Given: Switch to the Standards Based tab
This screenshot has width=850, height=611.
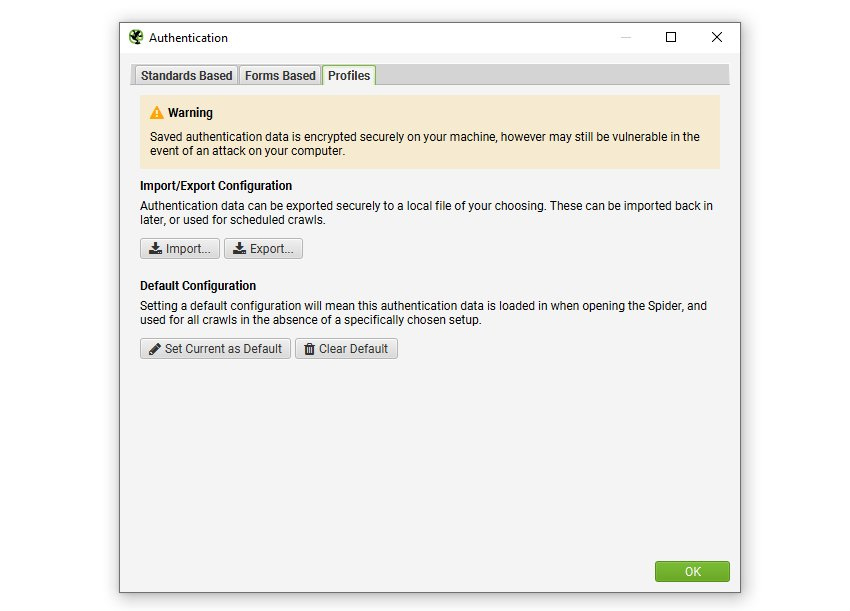Looking at the screenshot, I should (x=186, y=75).
